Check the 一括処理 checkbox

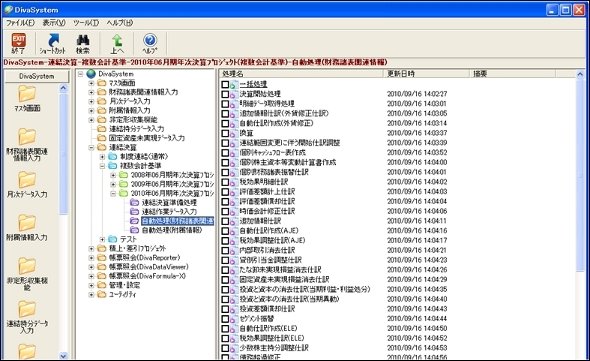(x=225, y=84)
